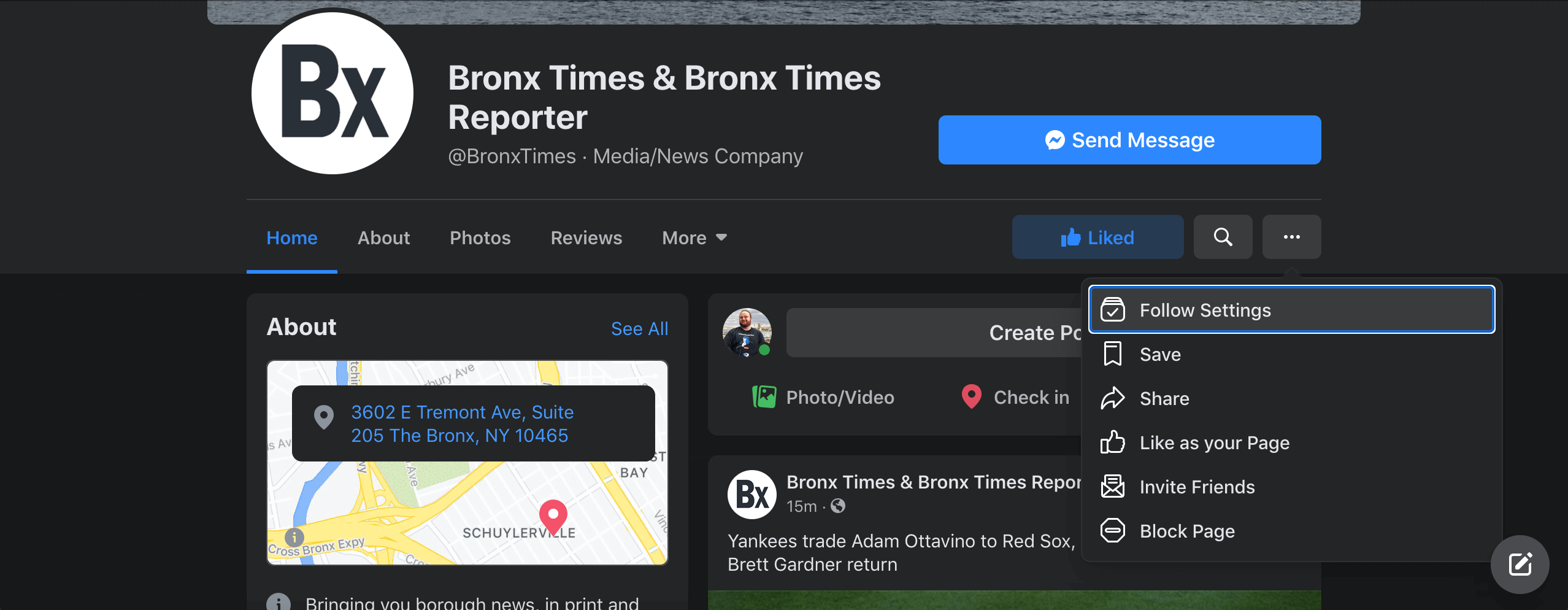The width and height of the screenshot is (1568, 610).
Task: Select Block Page from the menu
Action: click(x=1186, y=531)
